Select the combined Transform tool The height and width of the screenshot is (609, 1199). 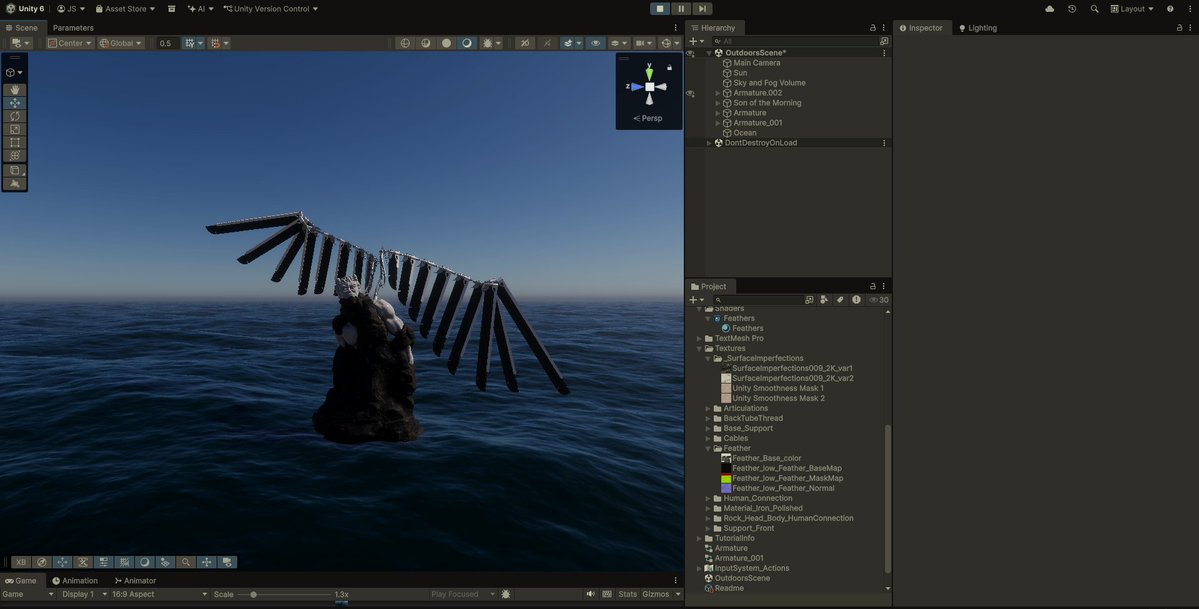15,155
